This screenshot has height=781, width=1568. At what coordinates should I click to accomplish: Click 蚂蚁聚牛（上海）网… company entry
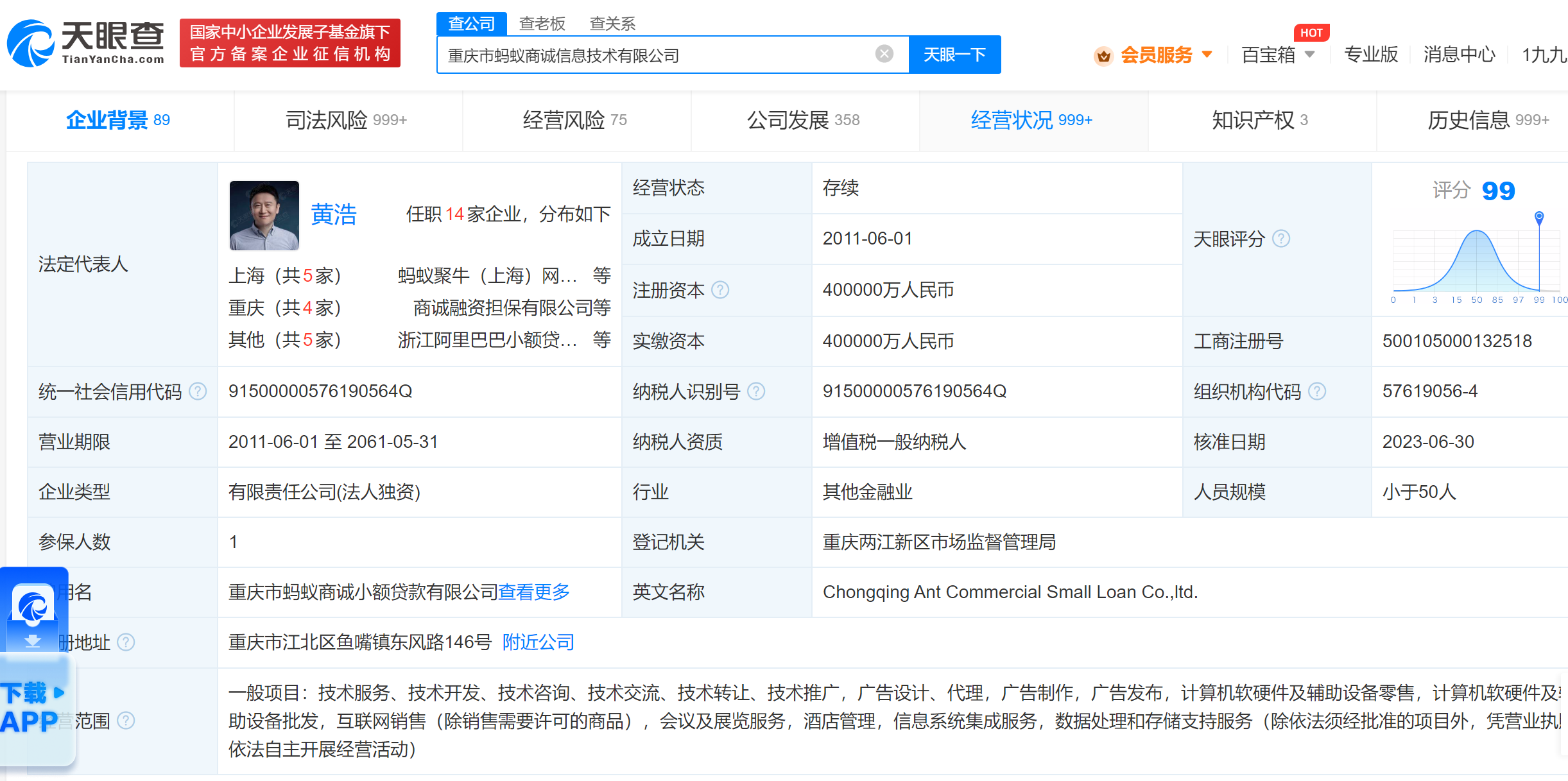488,276
